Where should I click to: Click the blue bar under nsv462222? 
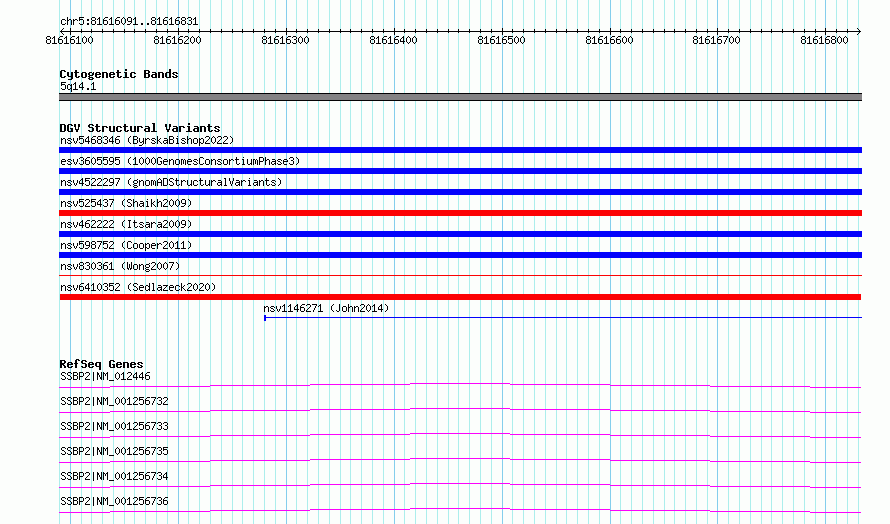(x=460, y=234)
